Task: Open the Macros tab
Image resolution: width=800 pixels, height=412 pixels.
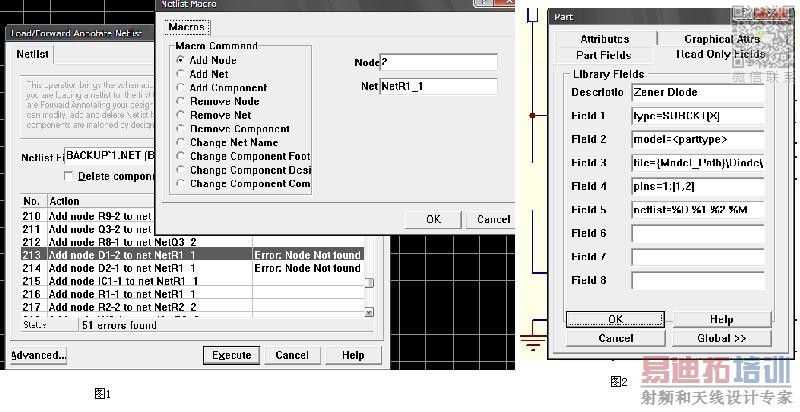Action: [187, 27]
